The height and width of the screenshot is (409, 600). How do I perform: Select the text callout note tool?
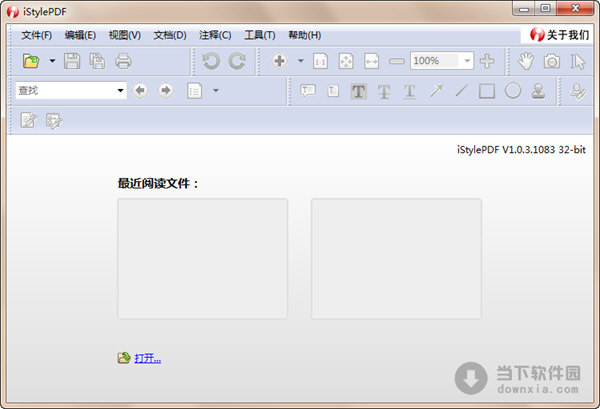(308, 91)
